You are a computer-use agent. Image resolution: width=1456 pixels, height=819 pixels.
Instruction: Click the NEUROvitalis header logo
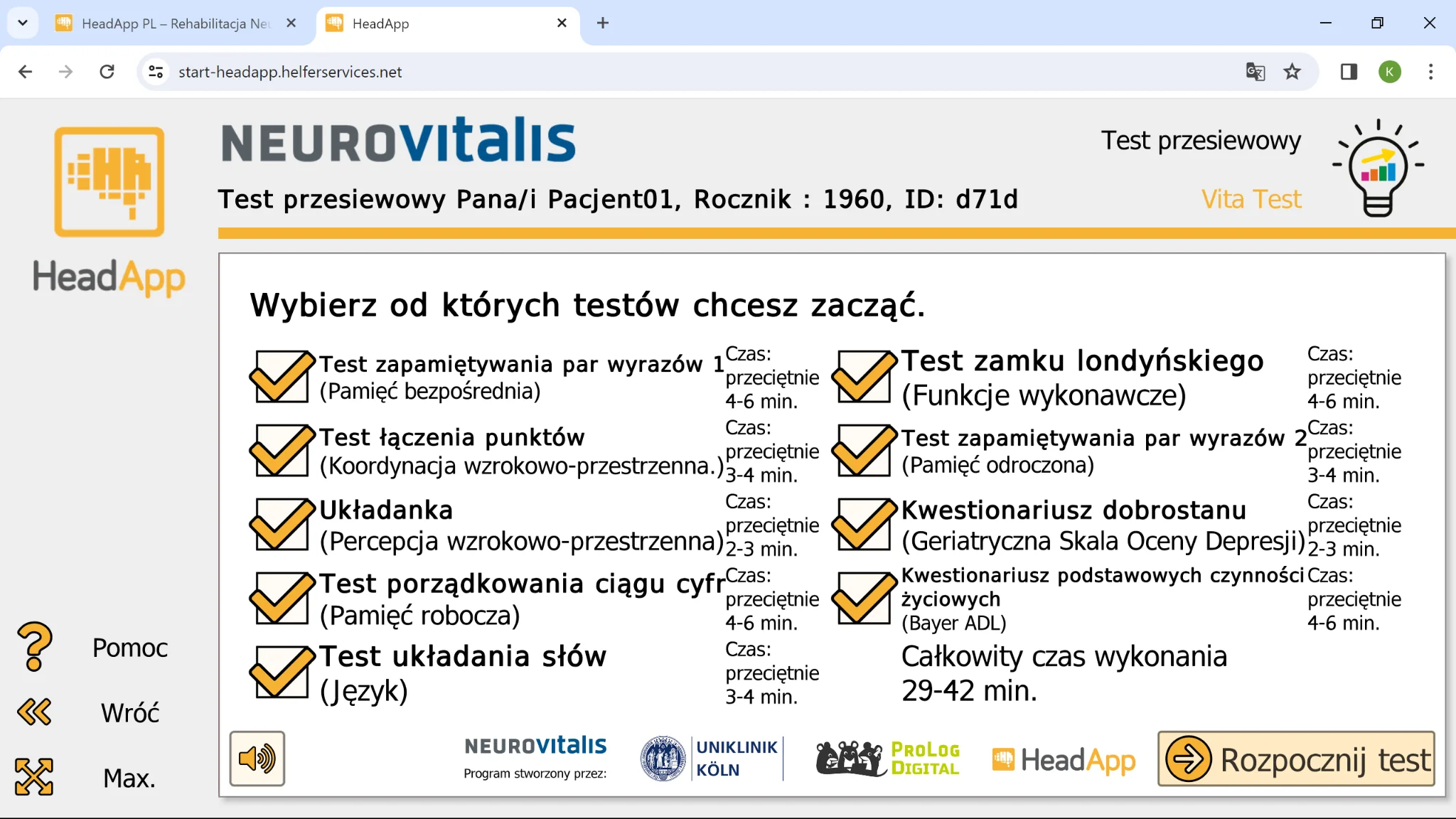pyautogui.click(x=398, y=140)
